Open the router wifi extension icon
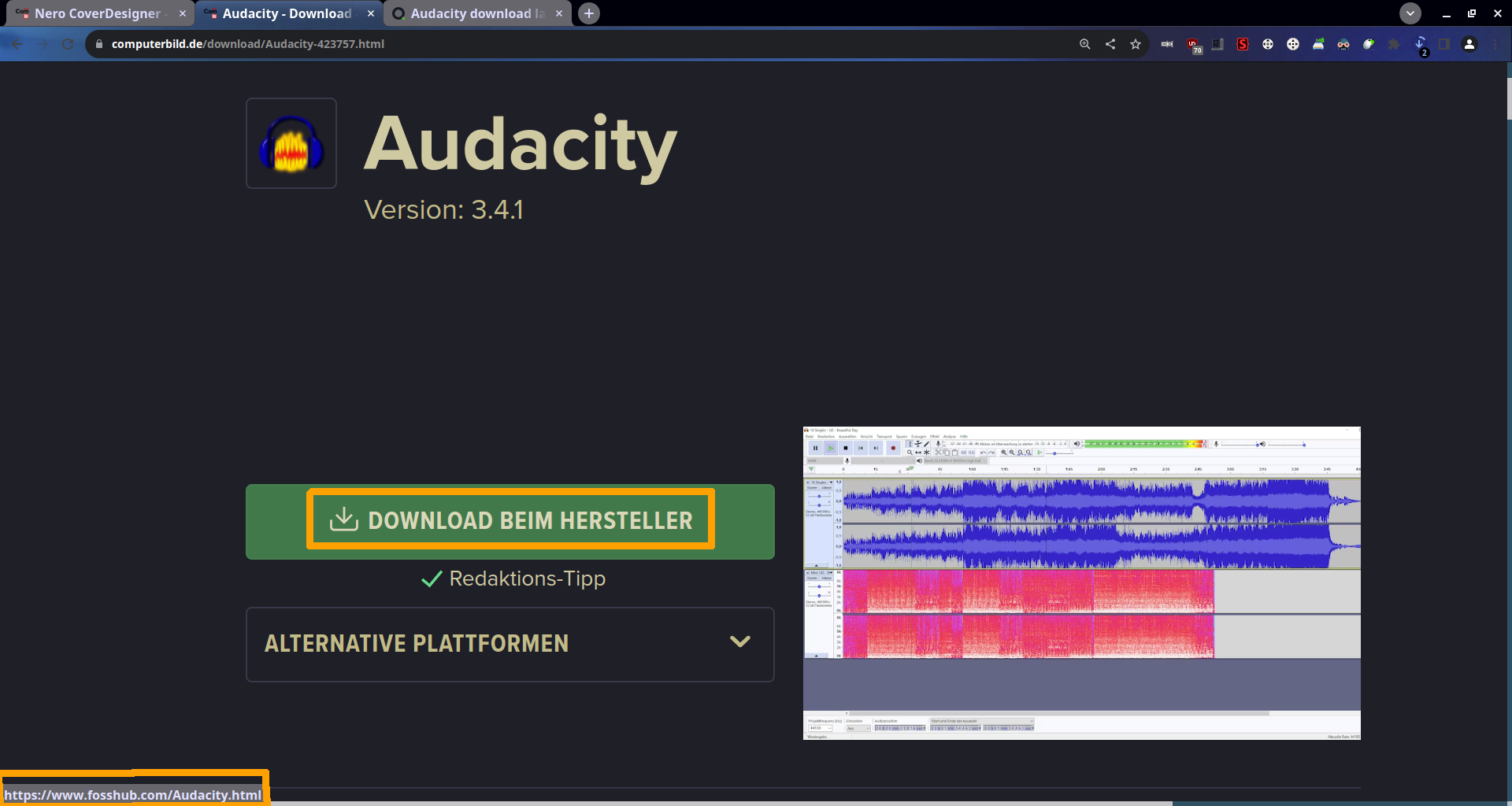This screenshot has width=1512, height=806. pos(1318,44)
